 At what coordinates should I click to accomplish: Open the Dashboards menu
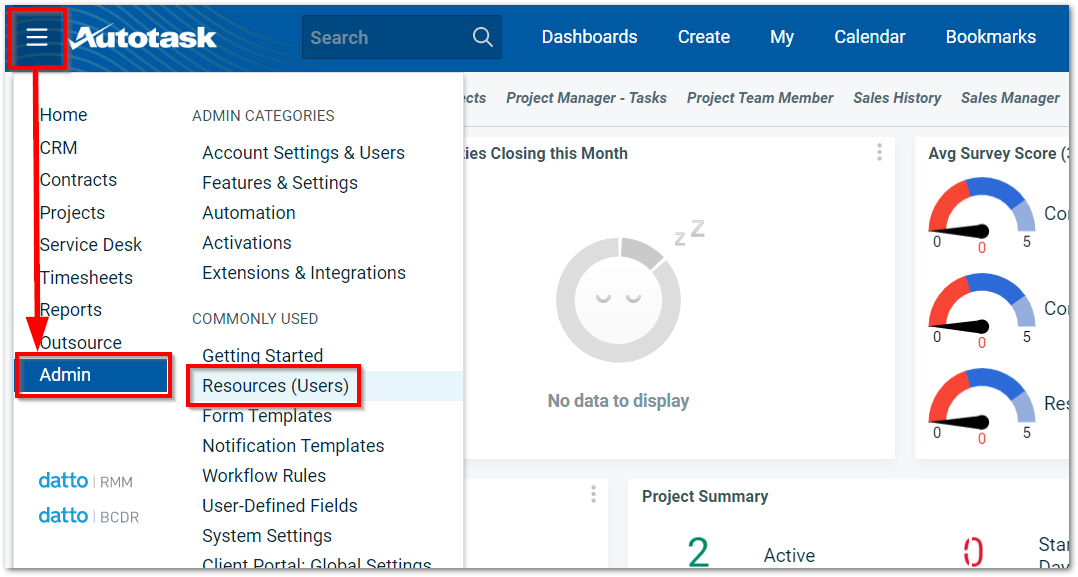(589, 37)
